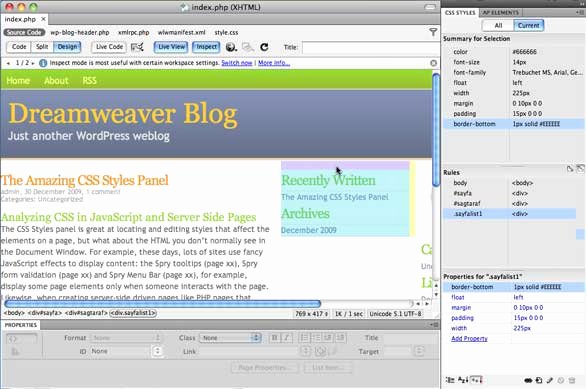Click the Disable/Enable CSS Property icon

(x=560, y=380)
